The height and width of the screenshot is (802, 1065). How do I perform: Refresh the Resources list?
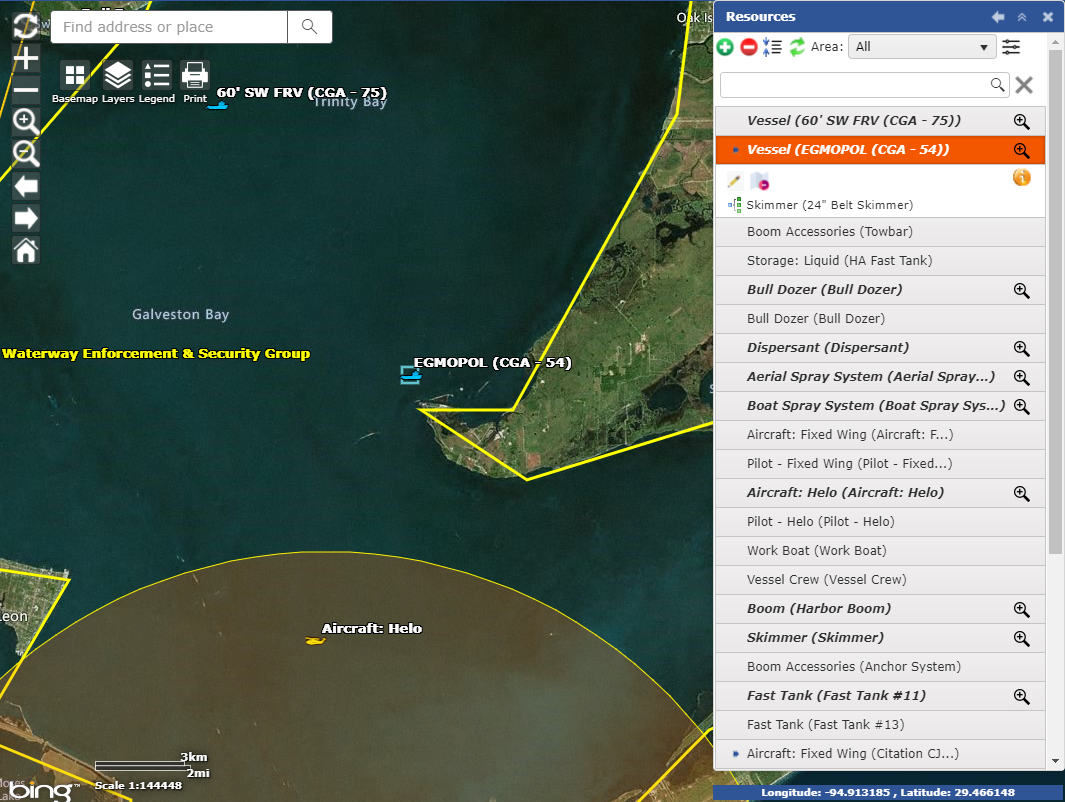point(797,47)
